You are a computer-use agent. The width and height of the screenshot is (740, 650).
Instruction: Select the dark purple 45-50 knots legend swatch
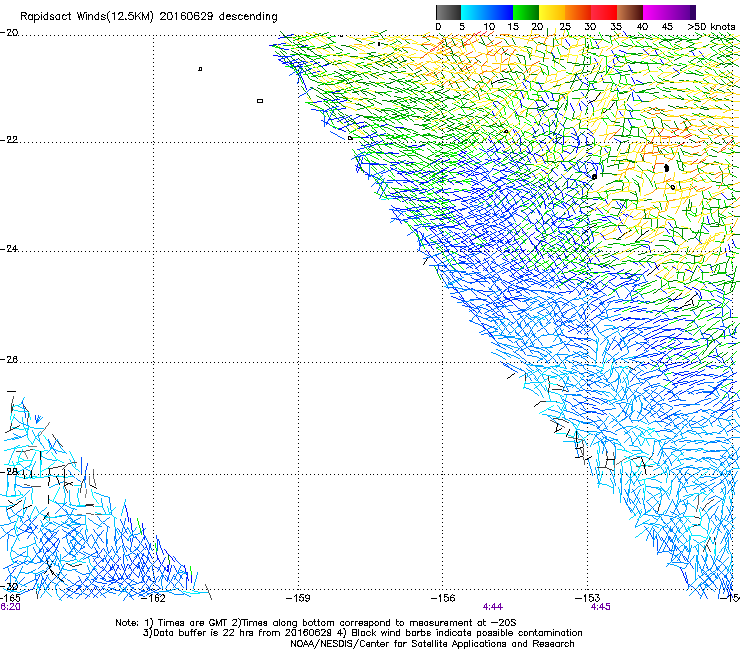pyautogui.click(x=682, y=12)
